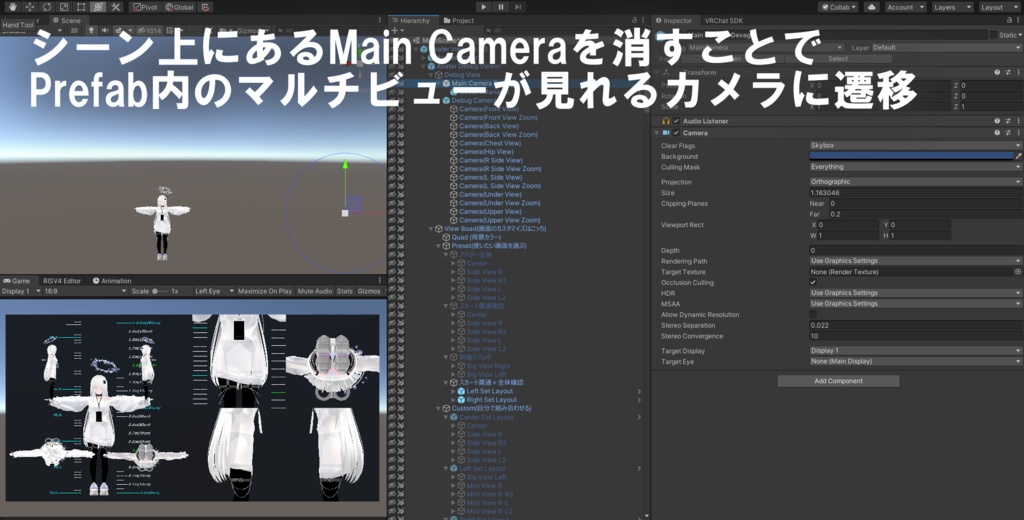The height and width of the screenshot is (520, 1024).
Task: Open the custom editor tools icon
Action: coord(116,7)
